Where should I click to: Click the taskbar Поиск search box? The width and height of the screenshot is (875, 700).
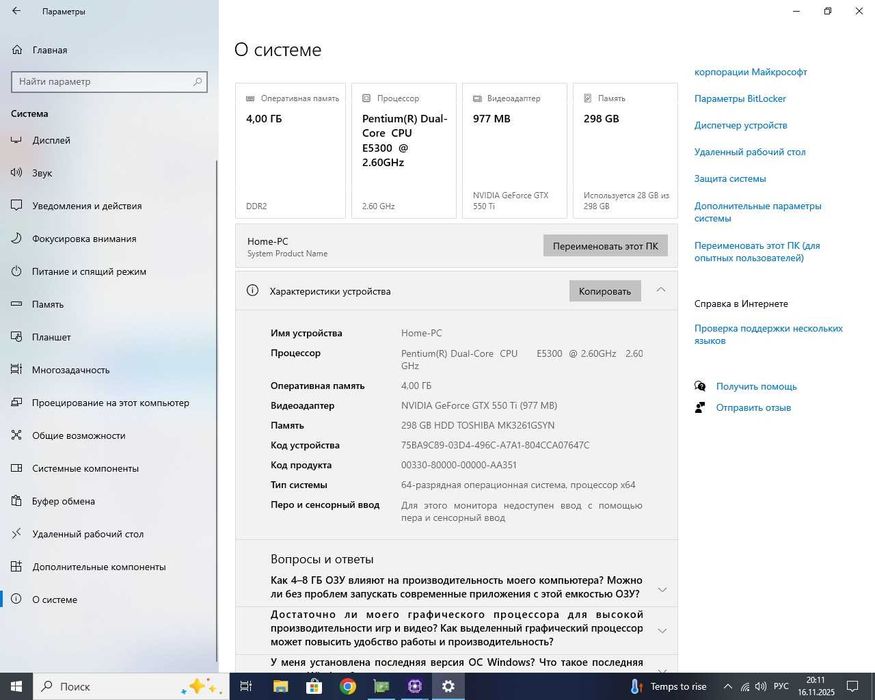pos(131,686)
